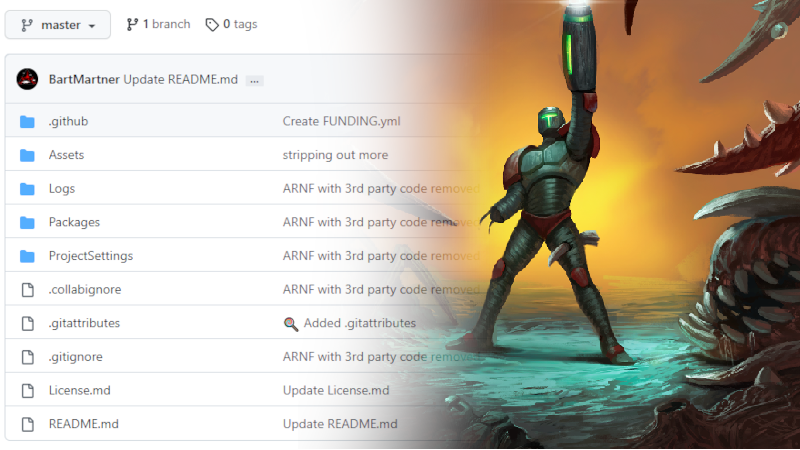Open the Assets folder
Screen dimensions: 800x450
click(x=66, y=155)
